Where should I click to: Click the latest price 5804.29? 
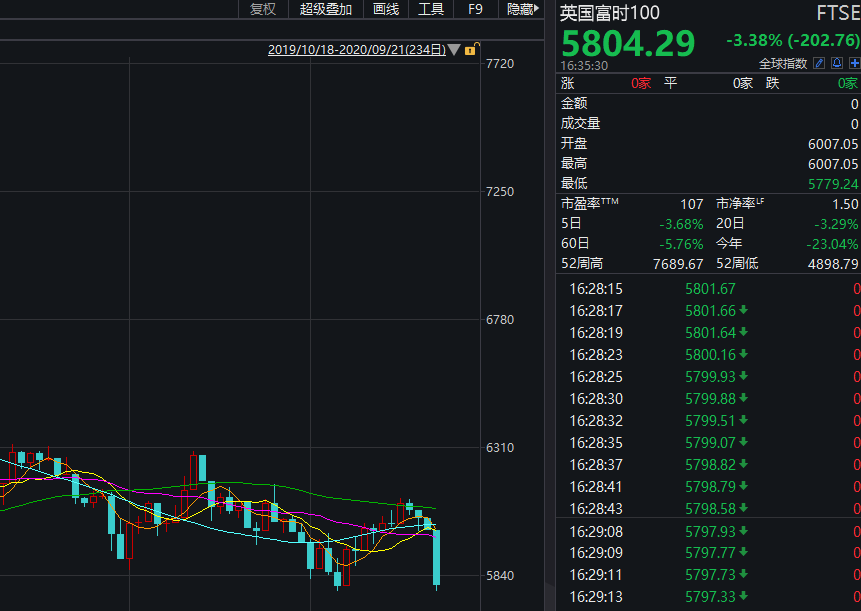tap(628, 43)
